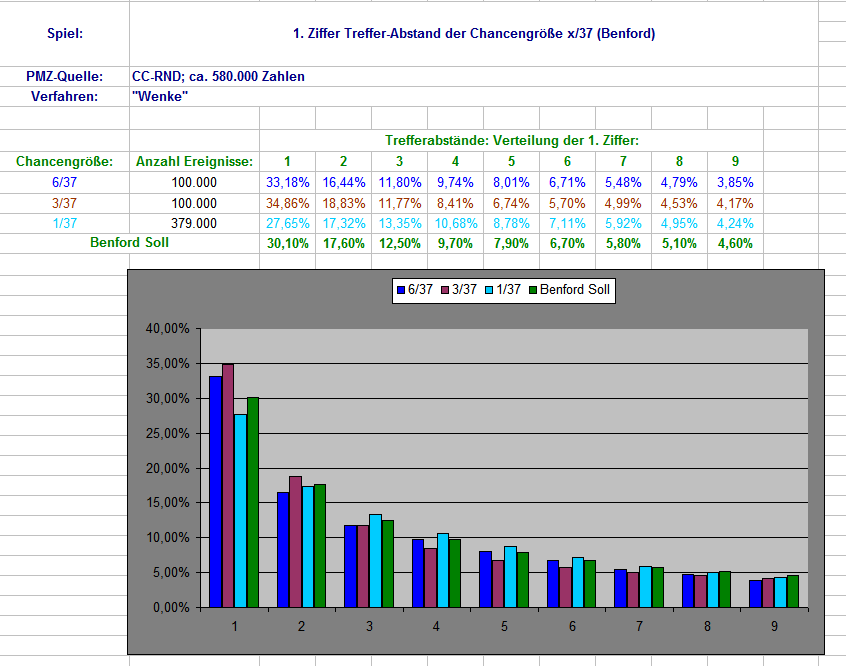Image resolution: width=846 pixels, height=666 pixels.
Task: Select the cell showing 5,92%
Action: tap(623, 223)
